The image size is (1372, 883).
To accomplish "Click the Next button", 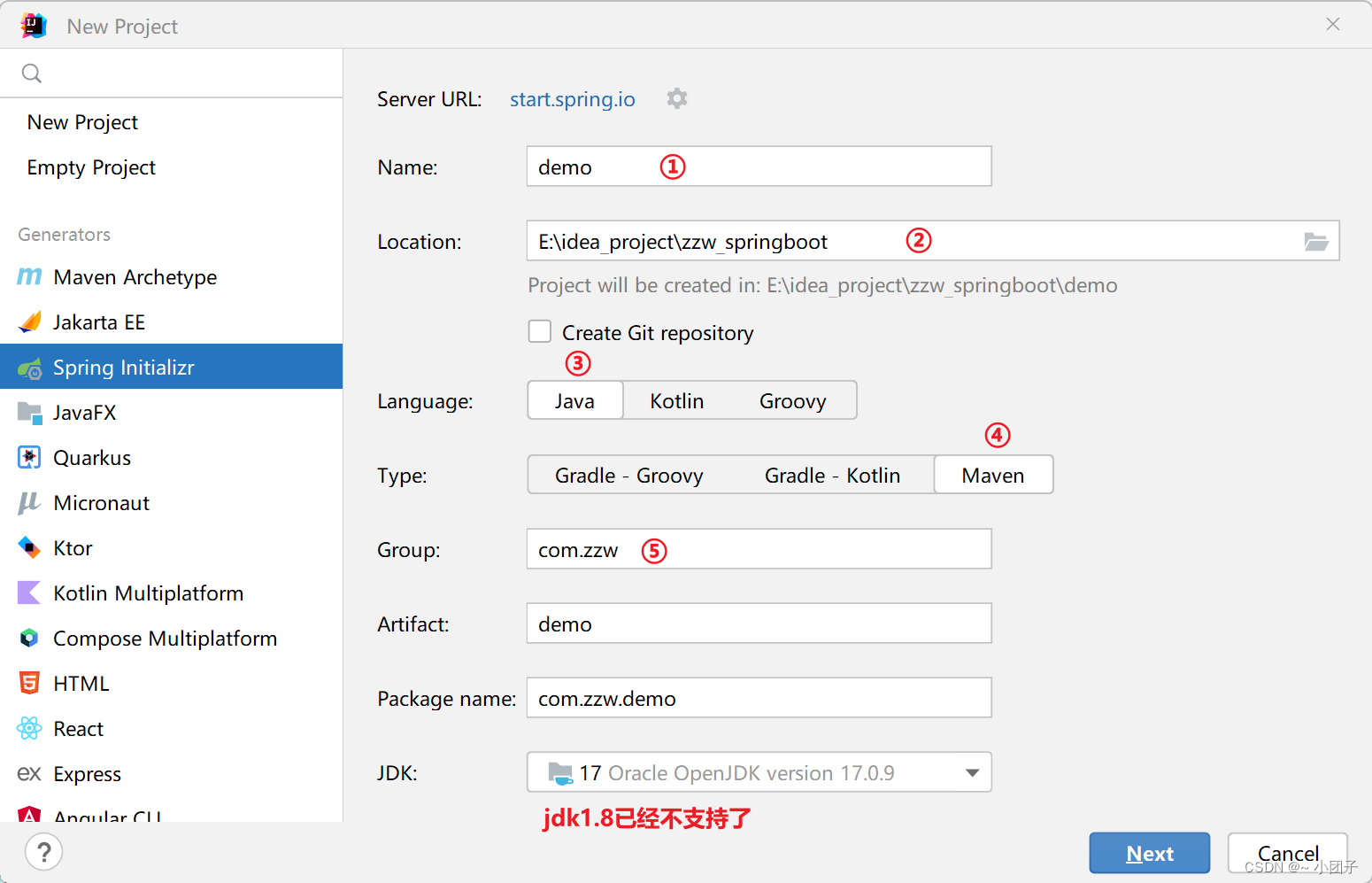I will pyautogui.click(x=1150, y=853).
